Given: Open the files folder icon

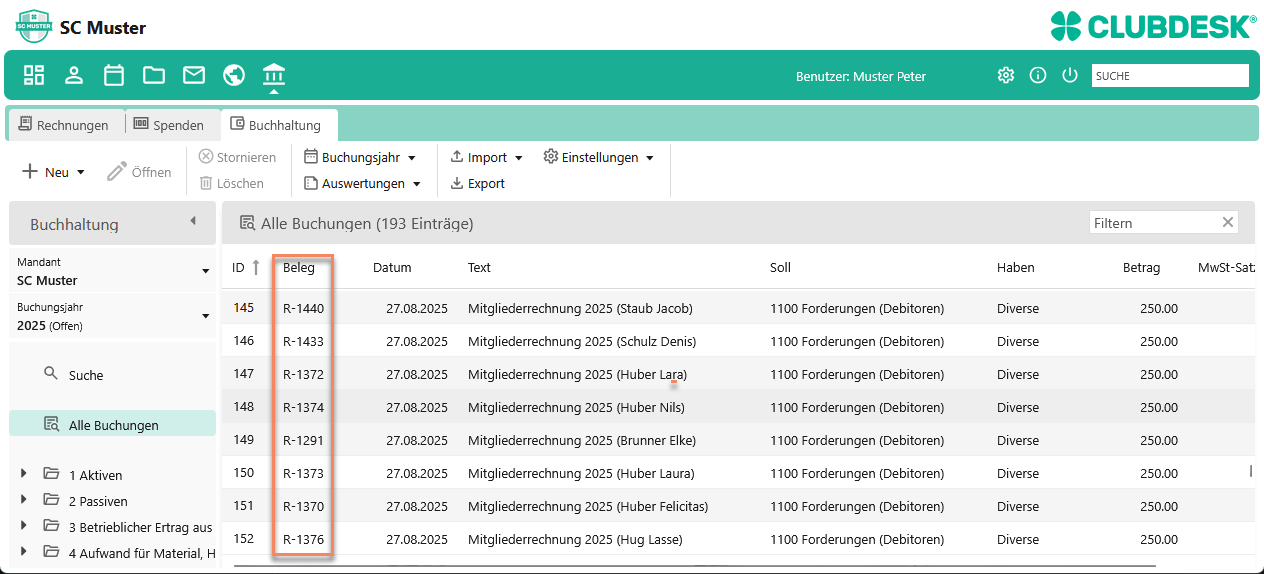Looking at the screenshot, I should tap(154, 75).
